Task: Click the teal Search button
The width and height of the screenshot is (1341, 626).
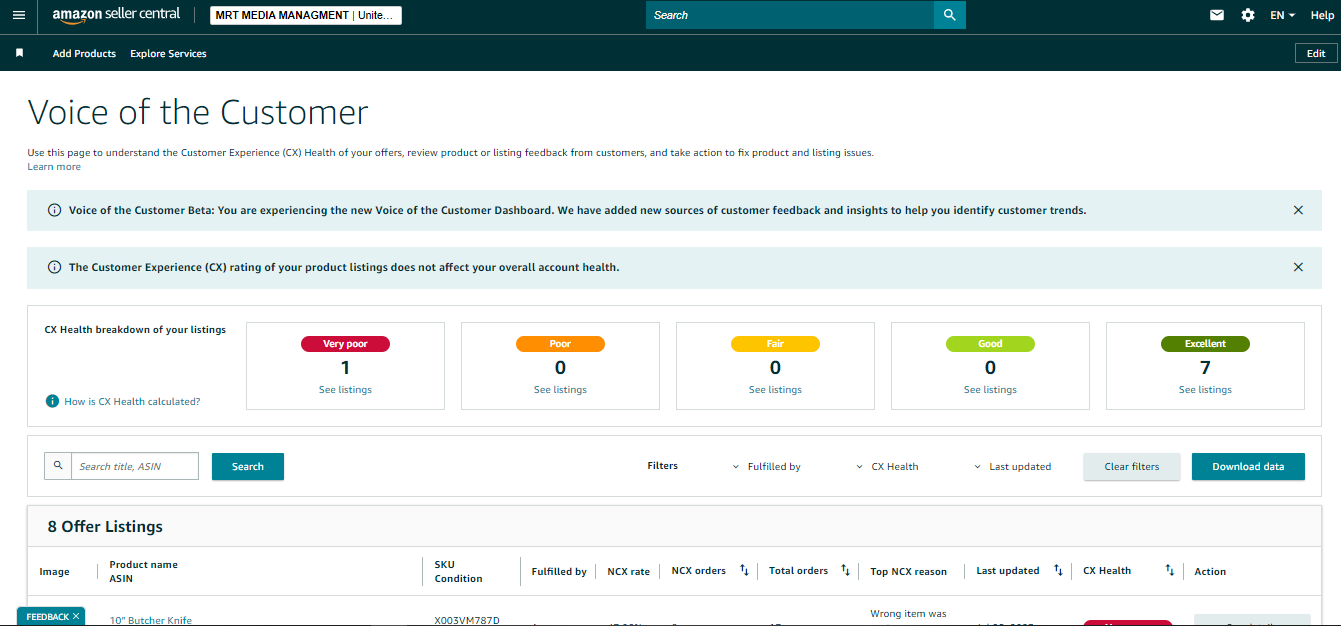Action: [248, 466]
